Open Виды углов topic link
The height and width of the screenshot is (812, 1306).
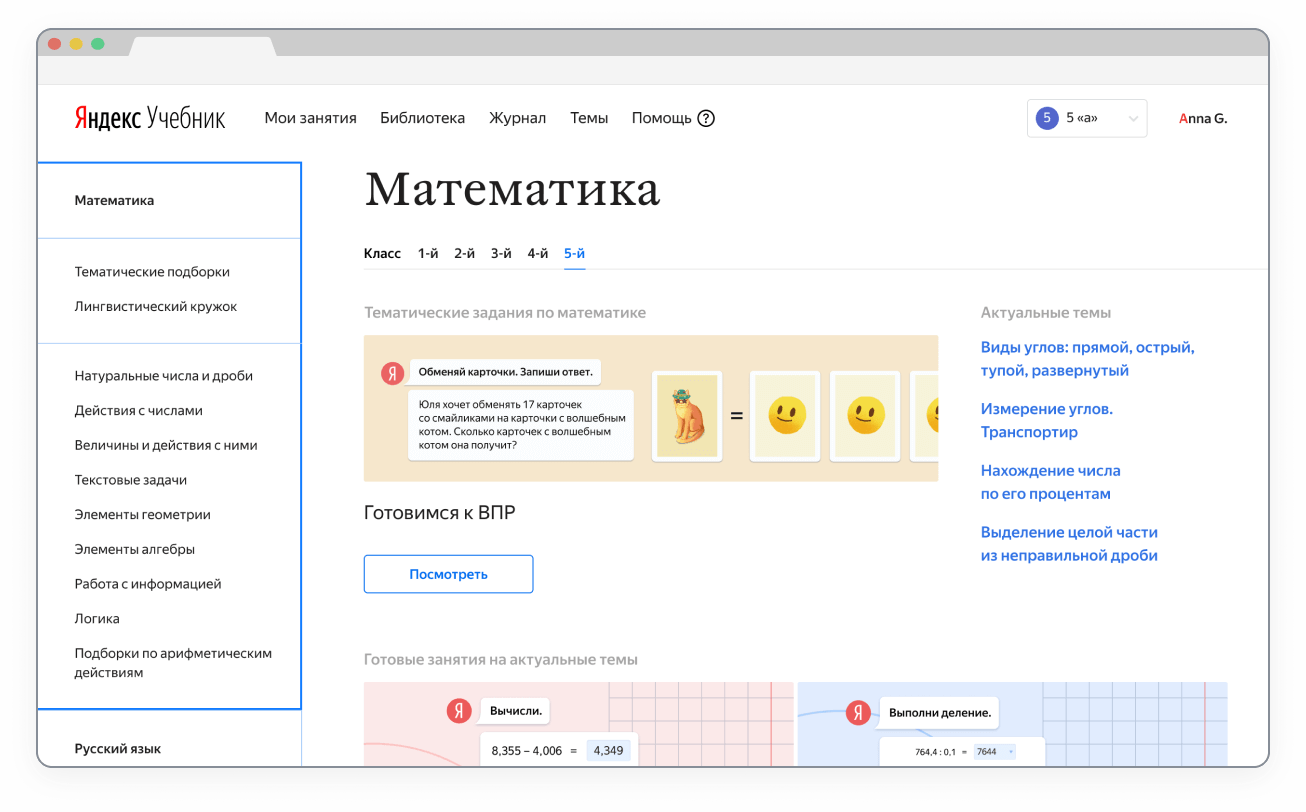click(1088, 359)
